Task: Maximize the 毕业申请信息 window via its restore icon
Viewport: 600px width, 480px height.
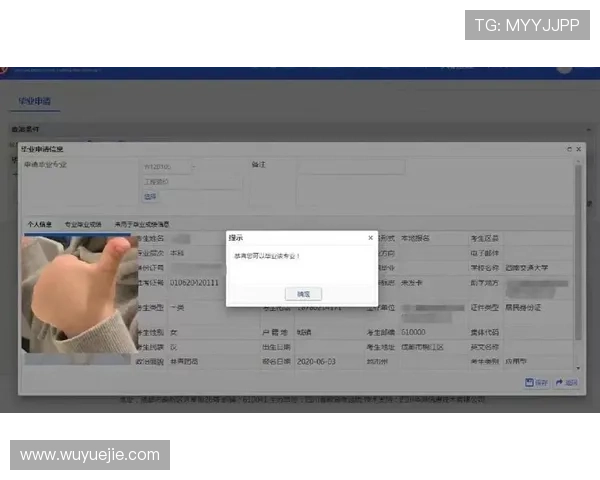Action: pos(568,149)
